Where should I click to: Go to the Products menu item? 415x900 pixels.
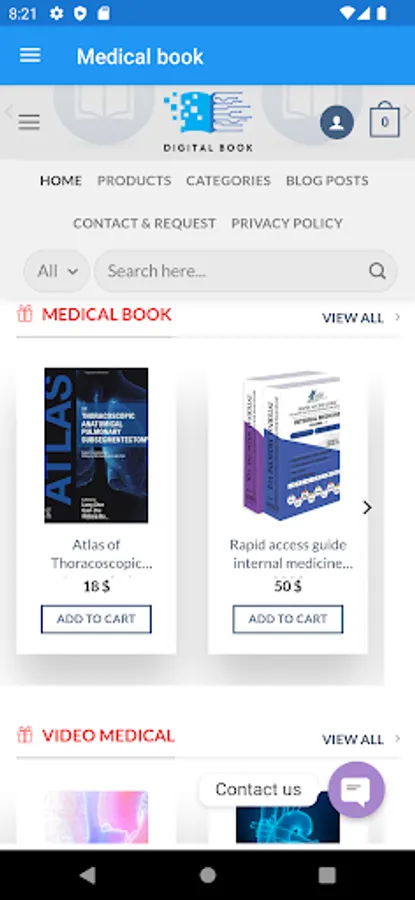[x=134, y=180]
